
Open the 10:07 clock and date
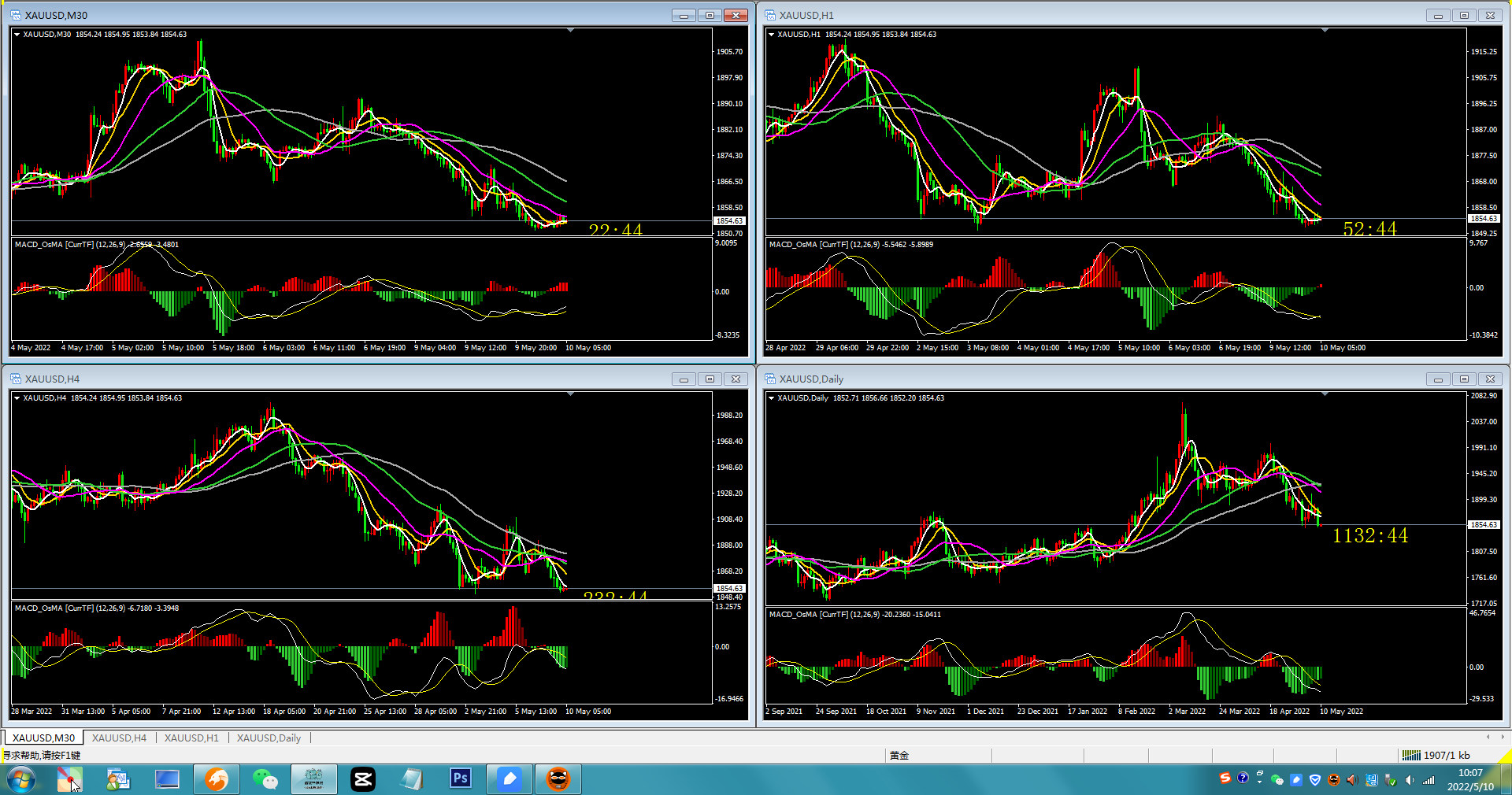pos(1470,780)
